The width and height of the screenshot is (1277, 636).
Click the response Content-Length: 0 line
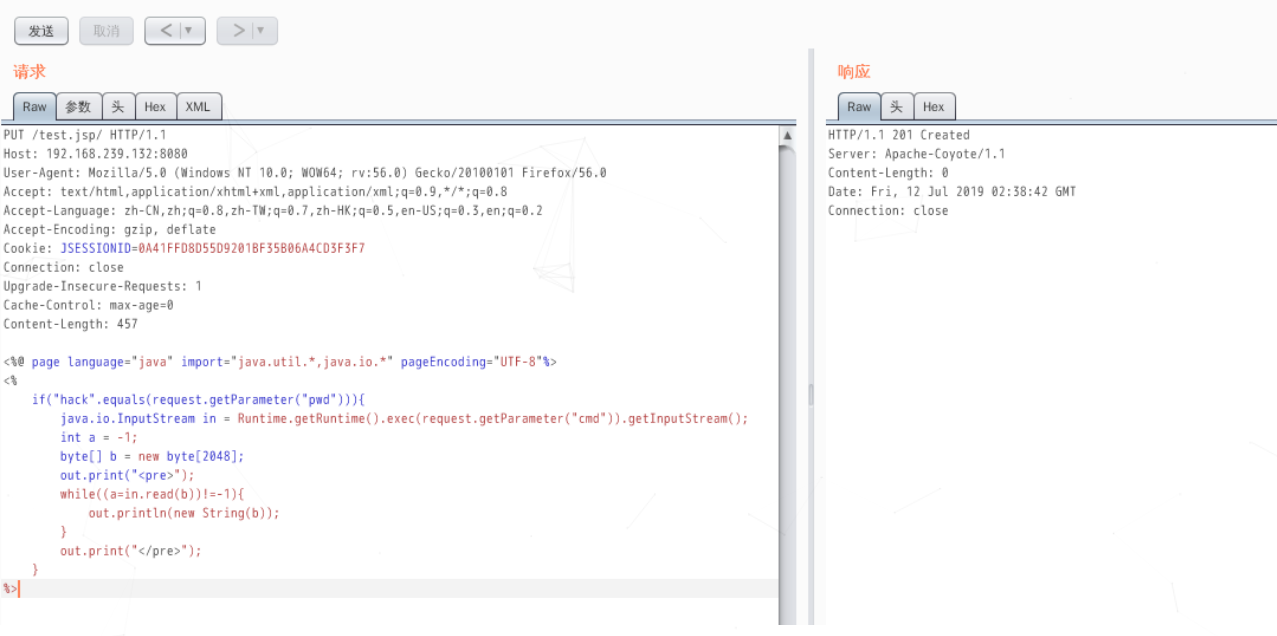point(888,173)
